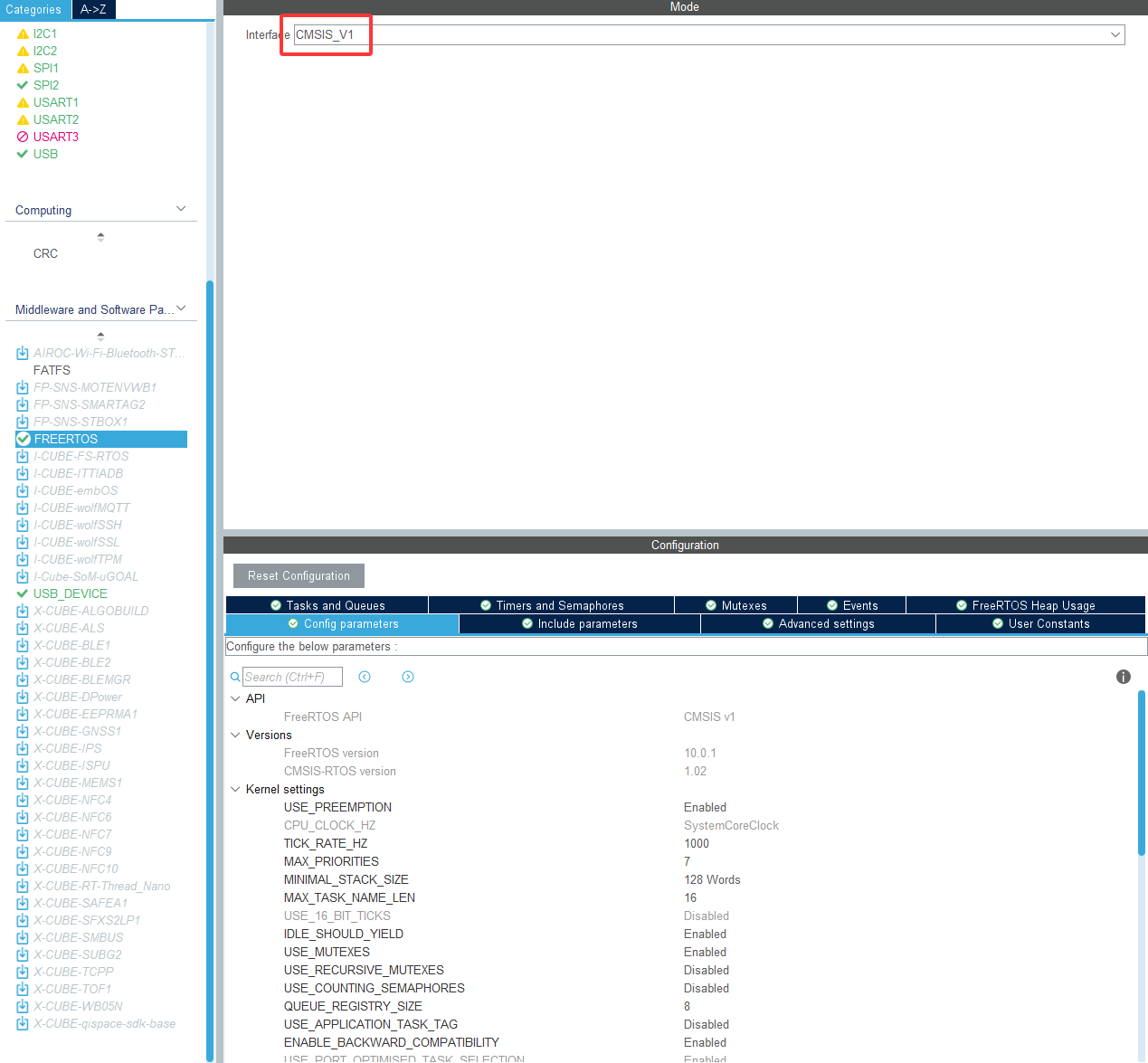Click the download icon beside X-CUBE-ALGOBUILD
1148x1063 pixels.
coord(23,611)
